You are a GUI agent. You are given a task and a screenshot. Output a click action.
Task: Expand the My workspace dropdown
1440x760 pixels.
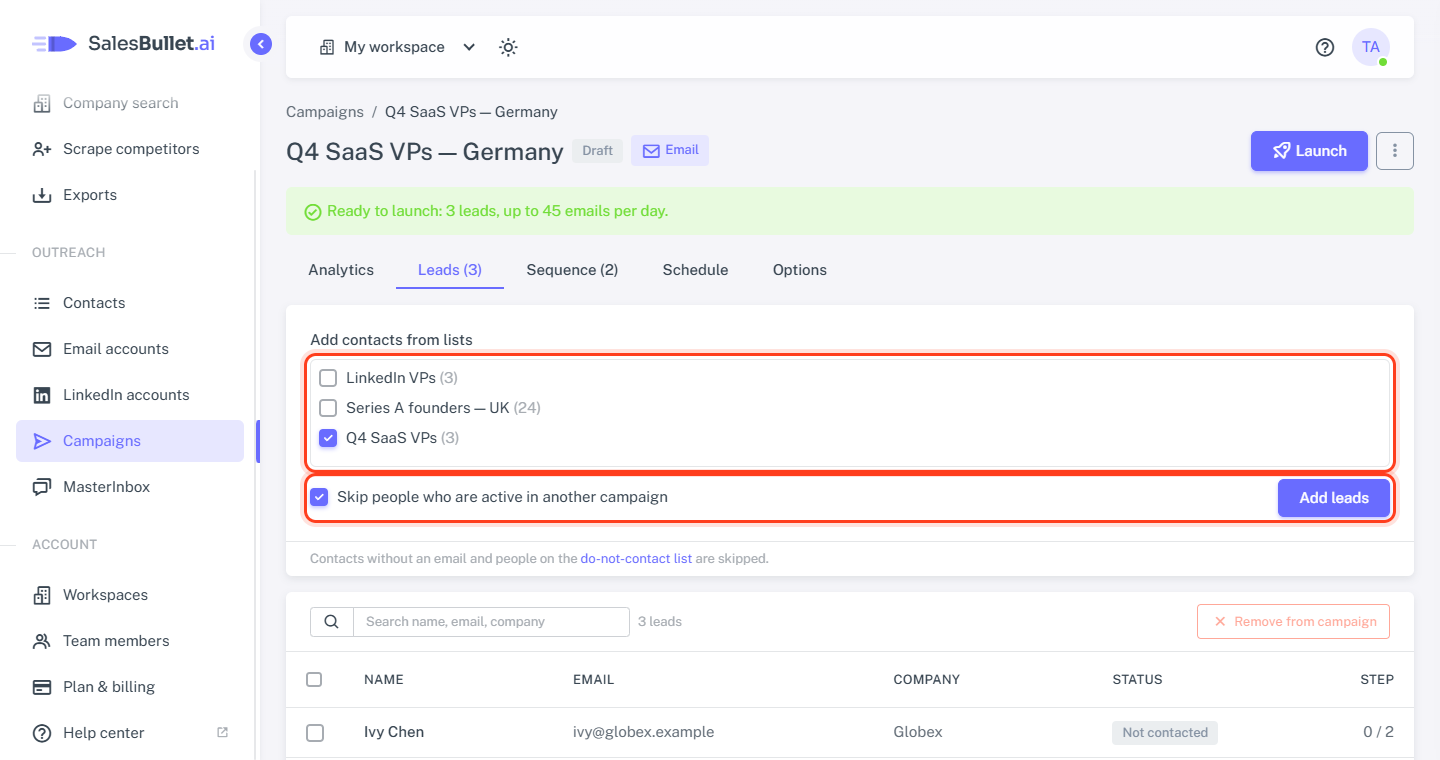[x=397, y=47]
